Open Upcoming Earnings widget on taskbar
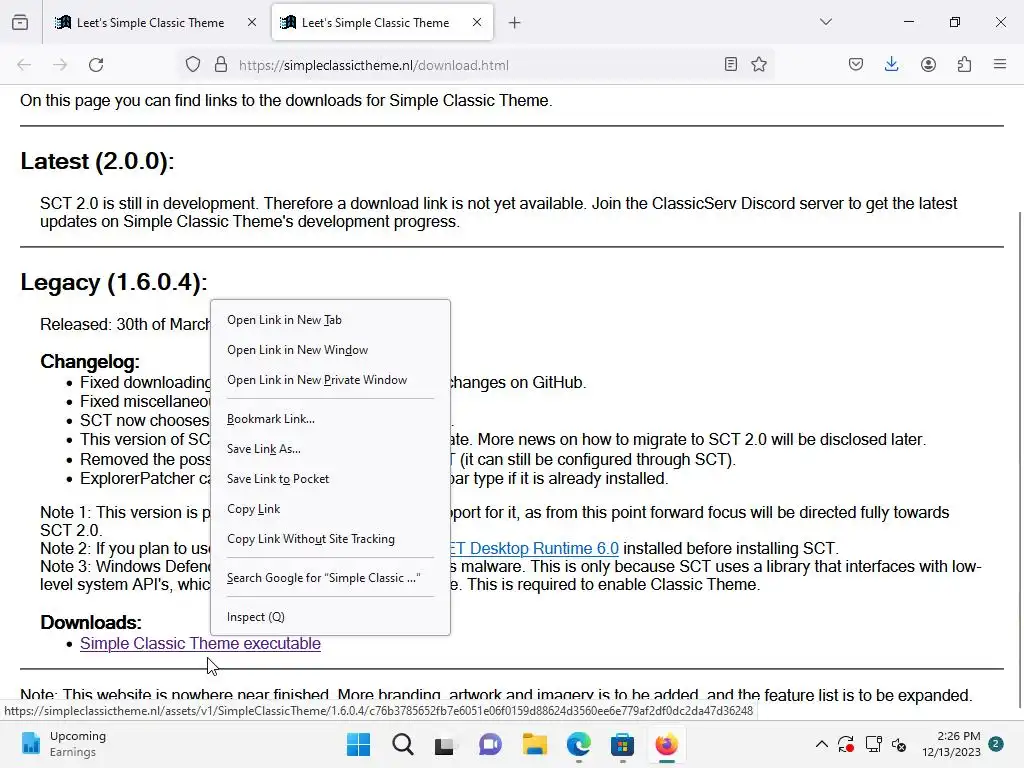The width and height of the screenshot is (1024, 768). 63,744
